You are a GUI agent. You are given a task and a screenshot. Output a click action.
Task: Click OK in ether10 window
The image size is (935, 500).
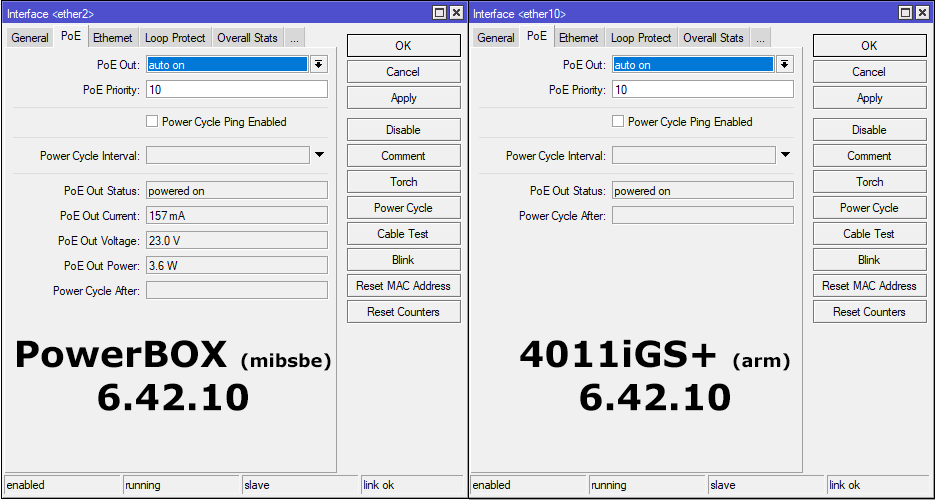(869, 45)
